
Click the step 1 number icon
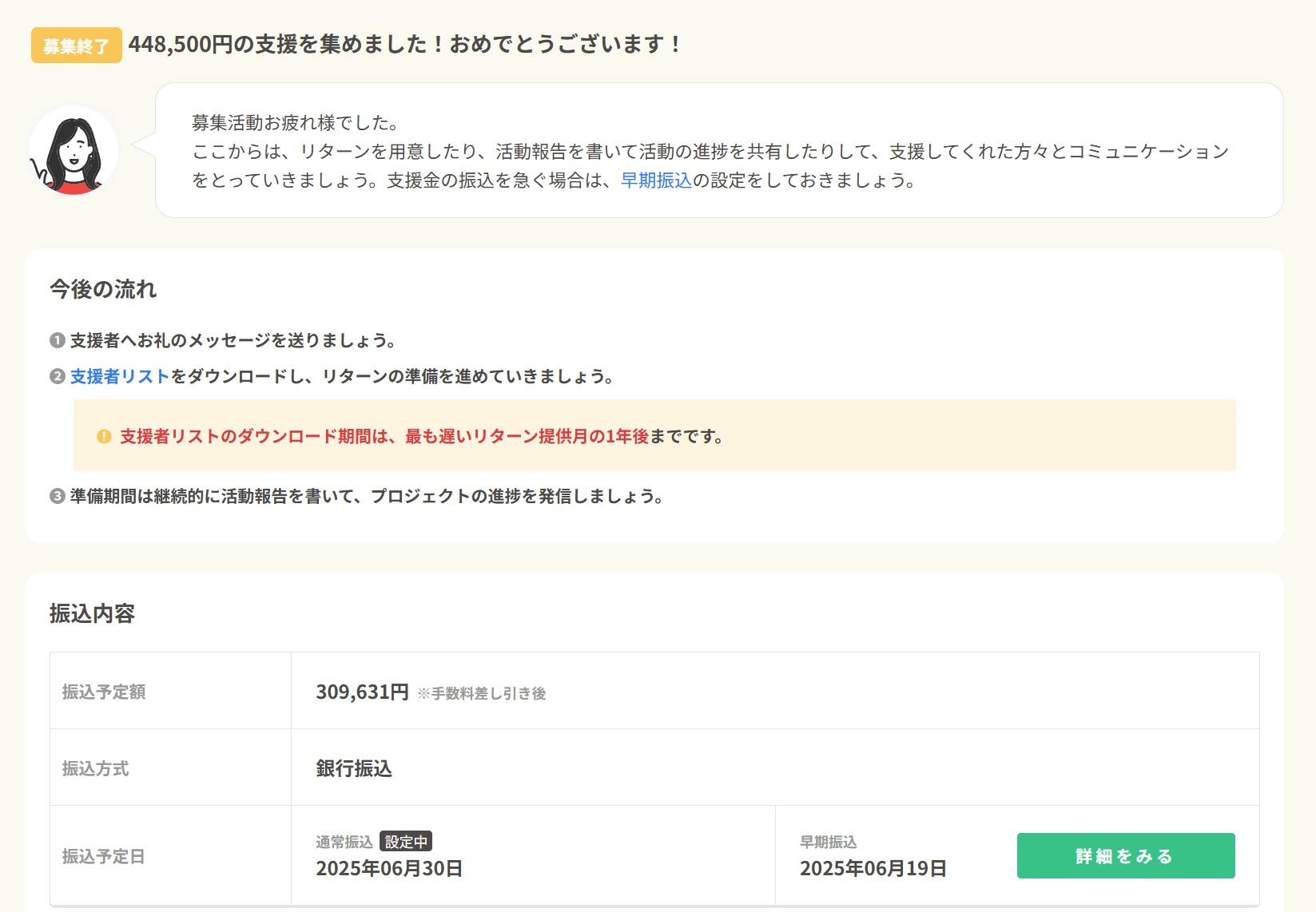(57, 341)
